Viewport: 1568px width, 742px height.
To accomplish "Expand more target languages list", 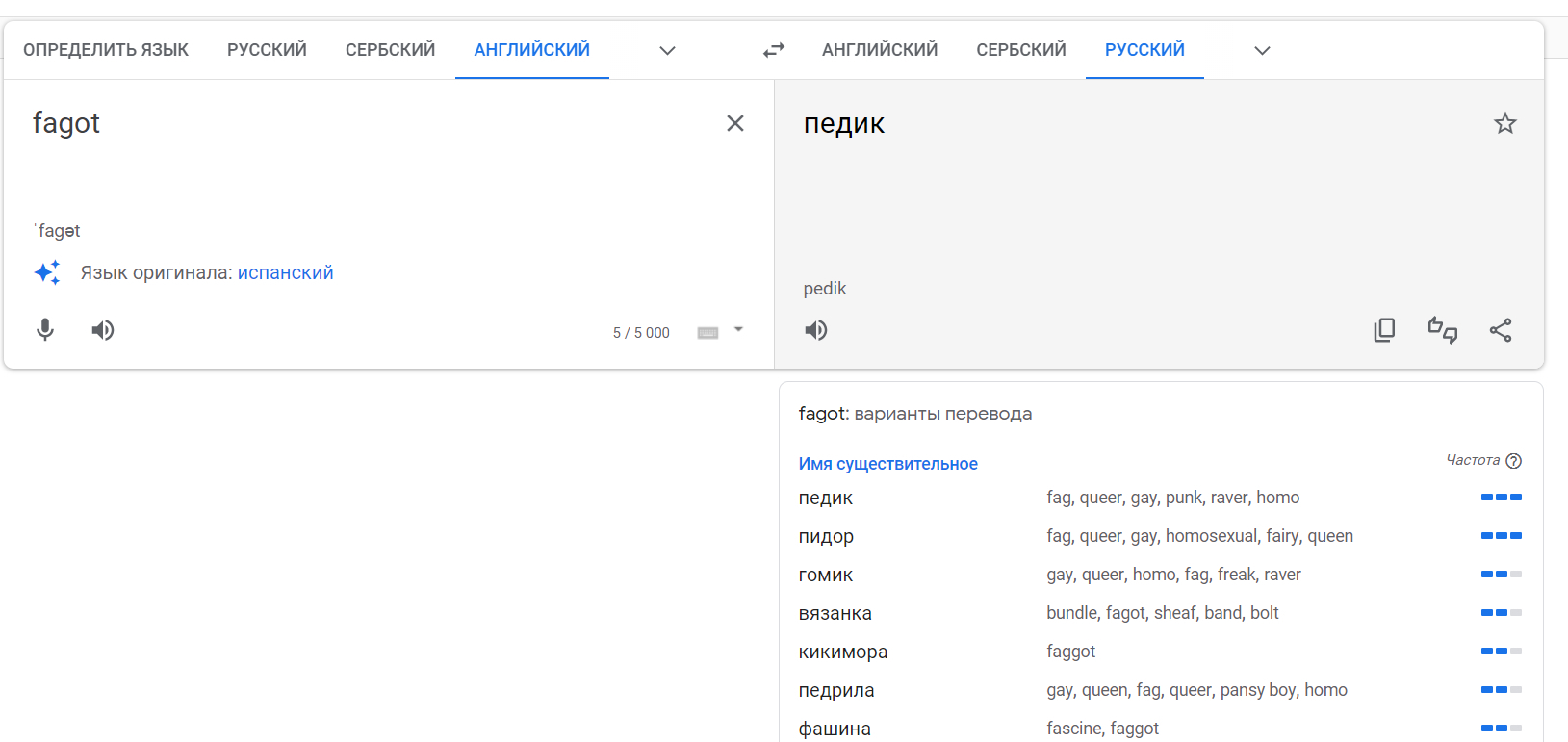I will [1262, 50].
